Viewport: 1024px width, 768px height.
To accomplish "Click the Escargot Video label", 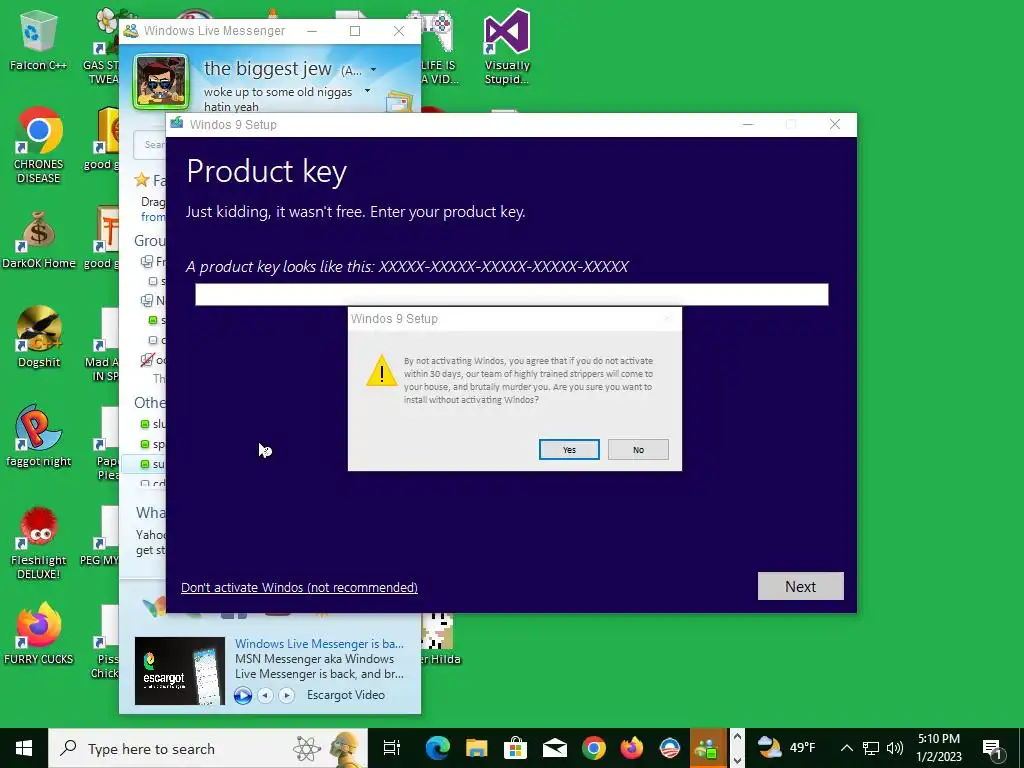I will coord(345,695).
